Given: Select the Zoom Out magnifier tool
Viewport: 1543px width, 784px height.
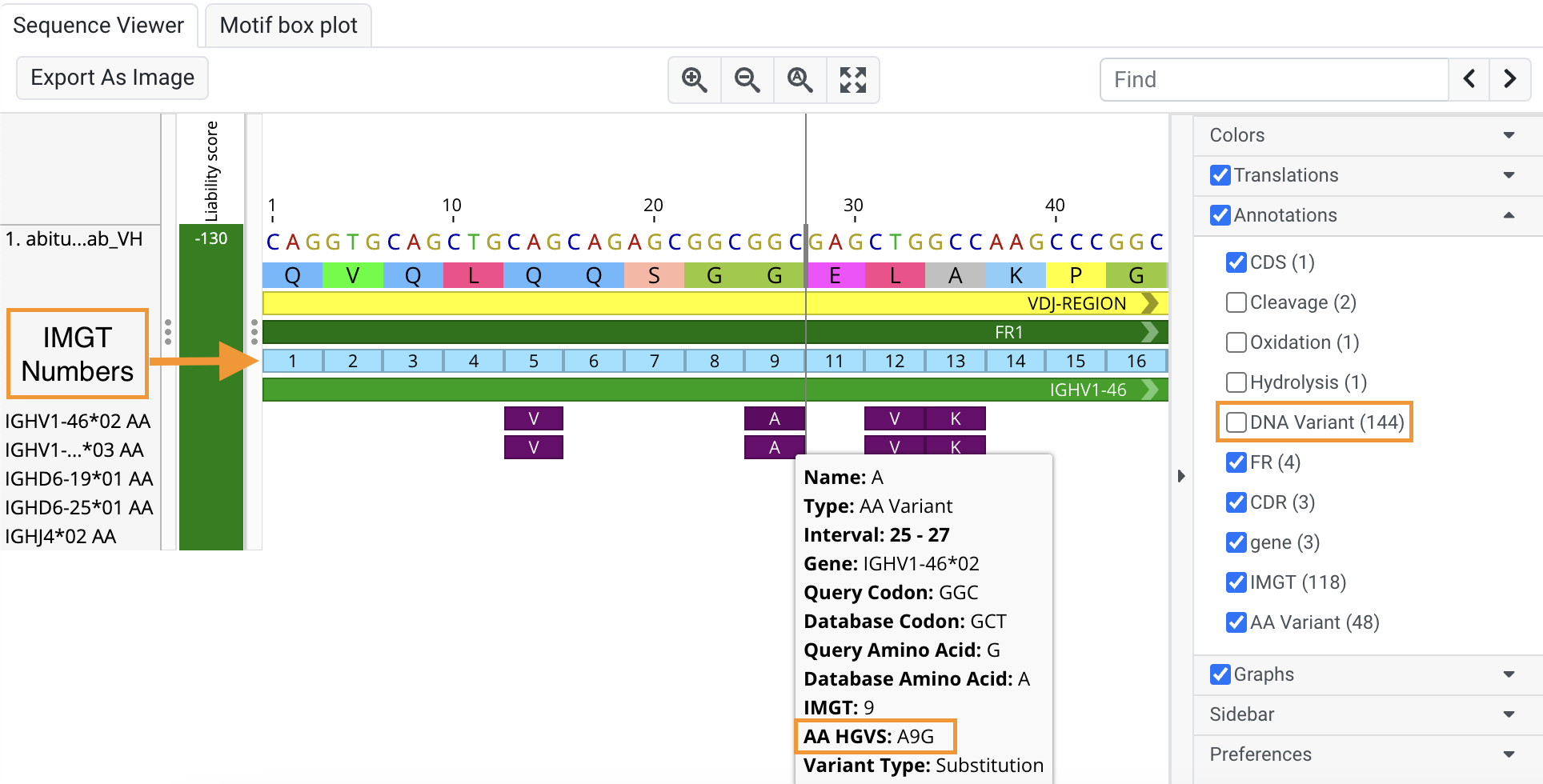Looking at the screenshot, I should [x=747, y=79].
